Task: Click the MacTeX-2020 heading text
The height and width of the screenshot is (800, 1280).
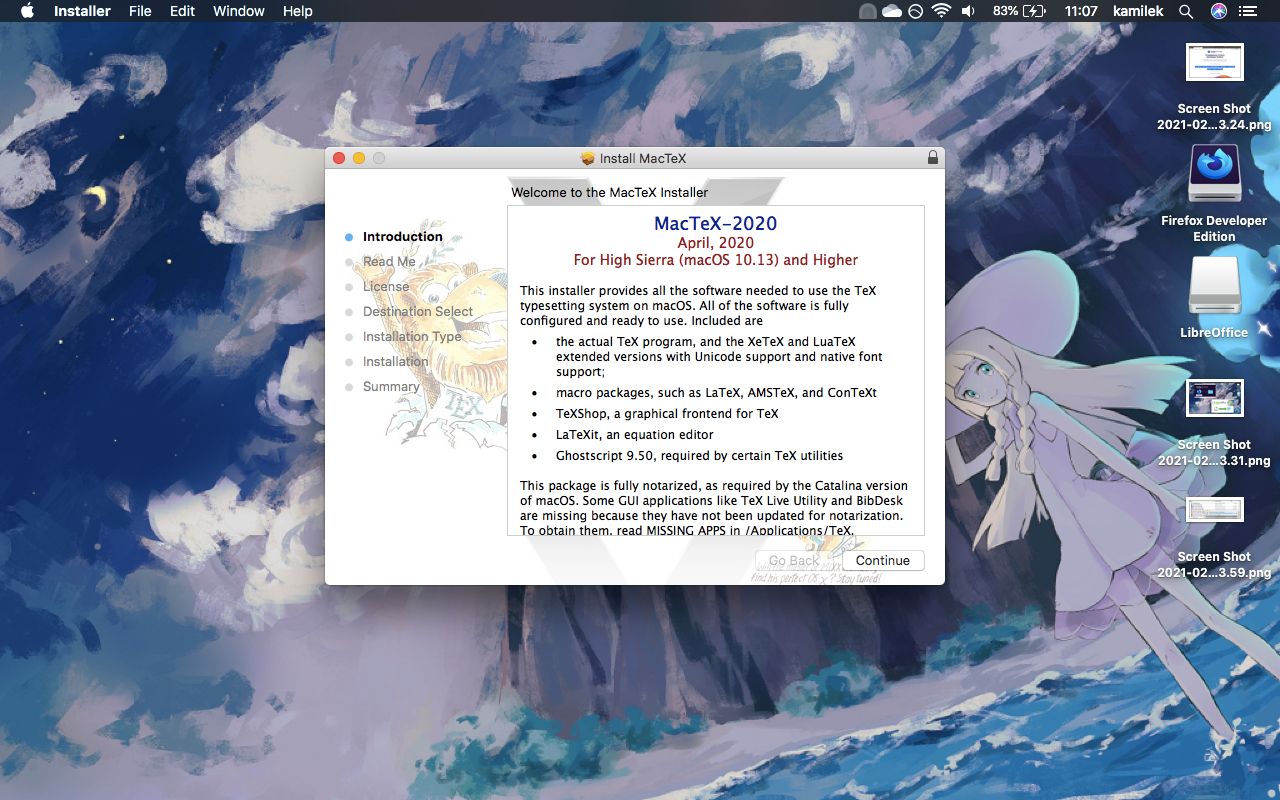Action: (x=715, y=223)
